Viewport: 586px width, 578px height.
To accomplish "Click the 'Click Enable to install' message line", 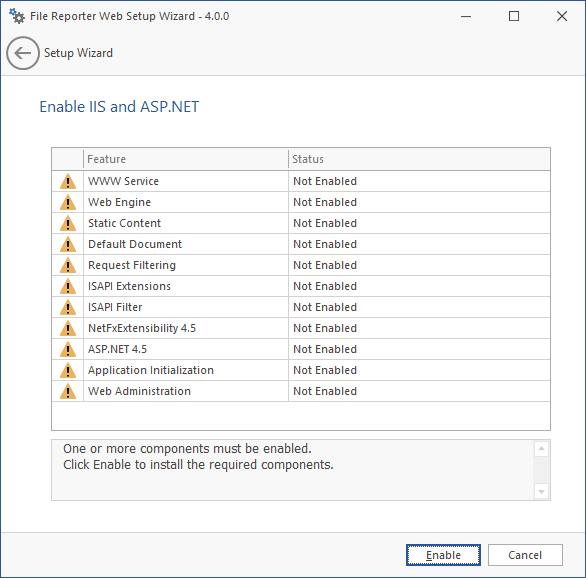I will pos(198,465).
